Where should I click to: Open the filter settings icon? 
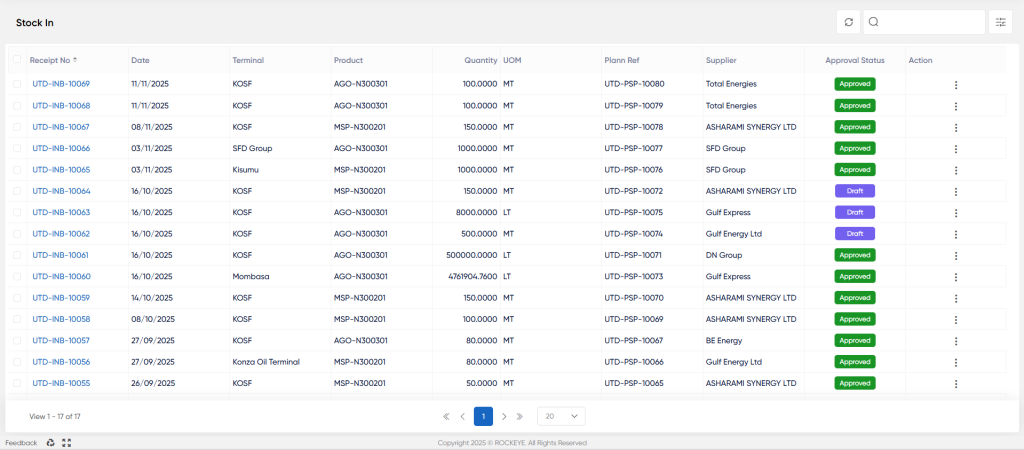click(1000, 22)
